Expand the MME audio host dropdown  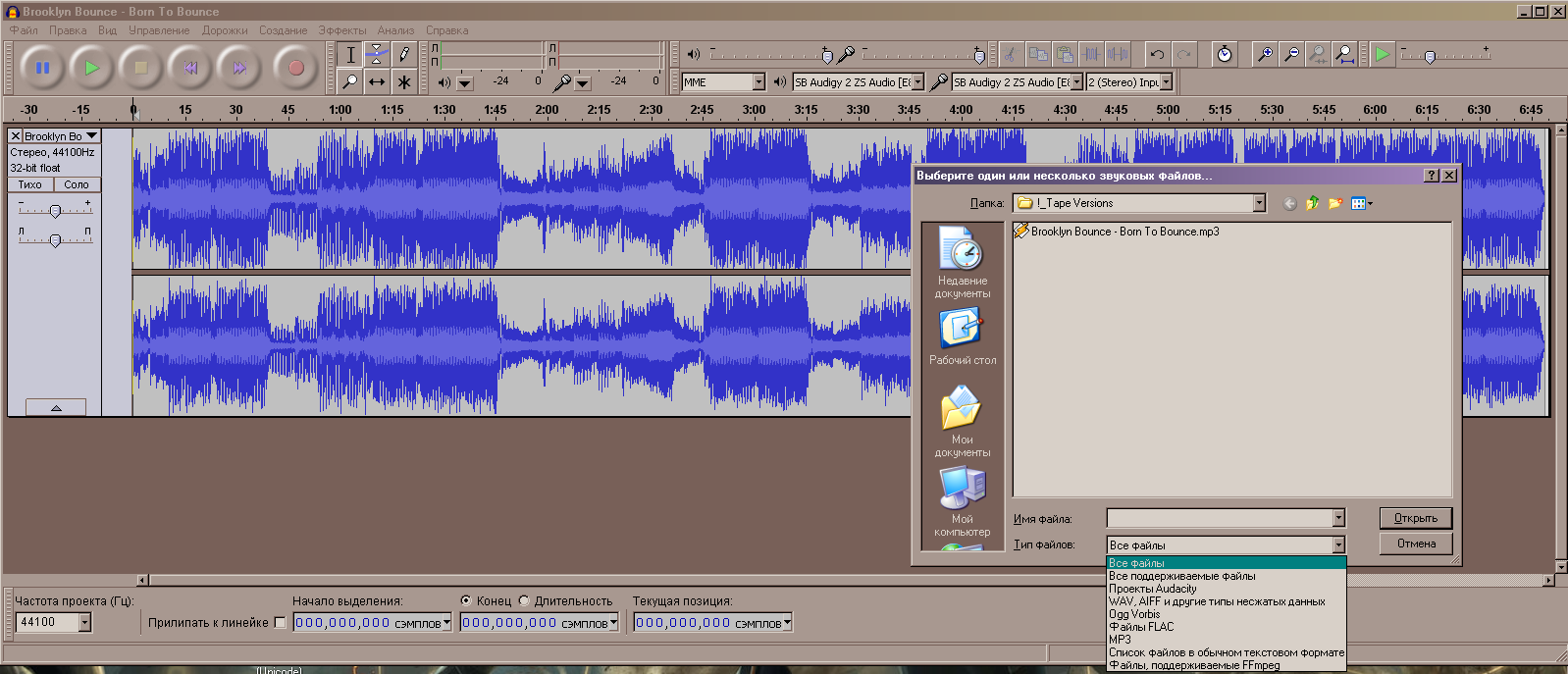758,82
